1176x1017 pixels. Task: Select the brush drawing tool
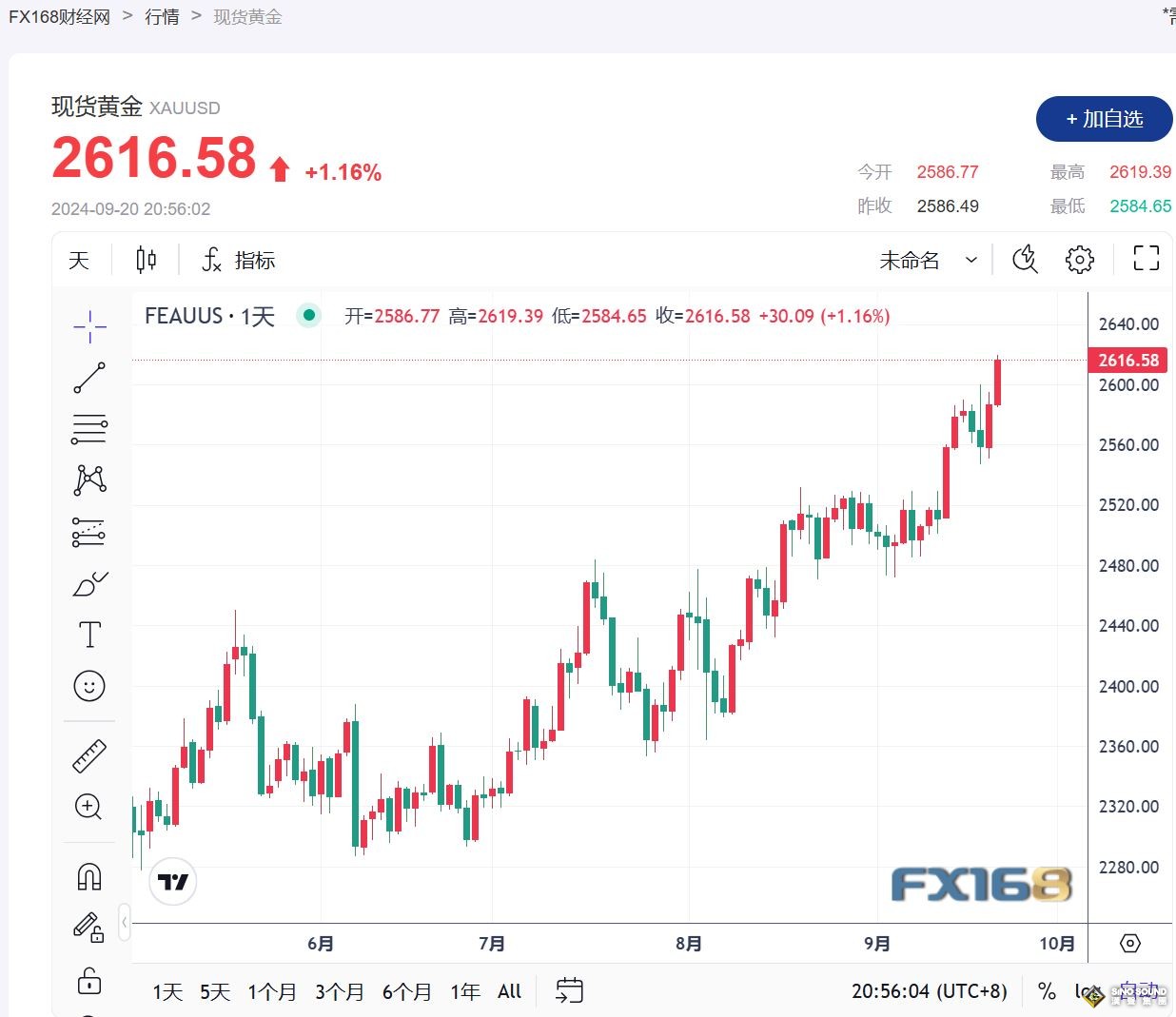tap(88, 584)
